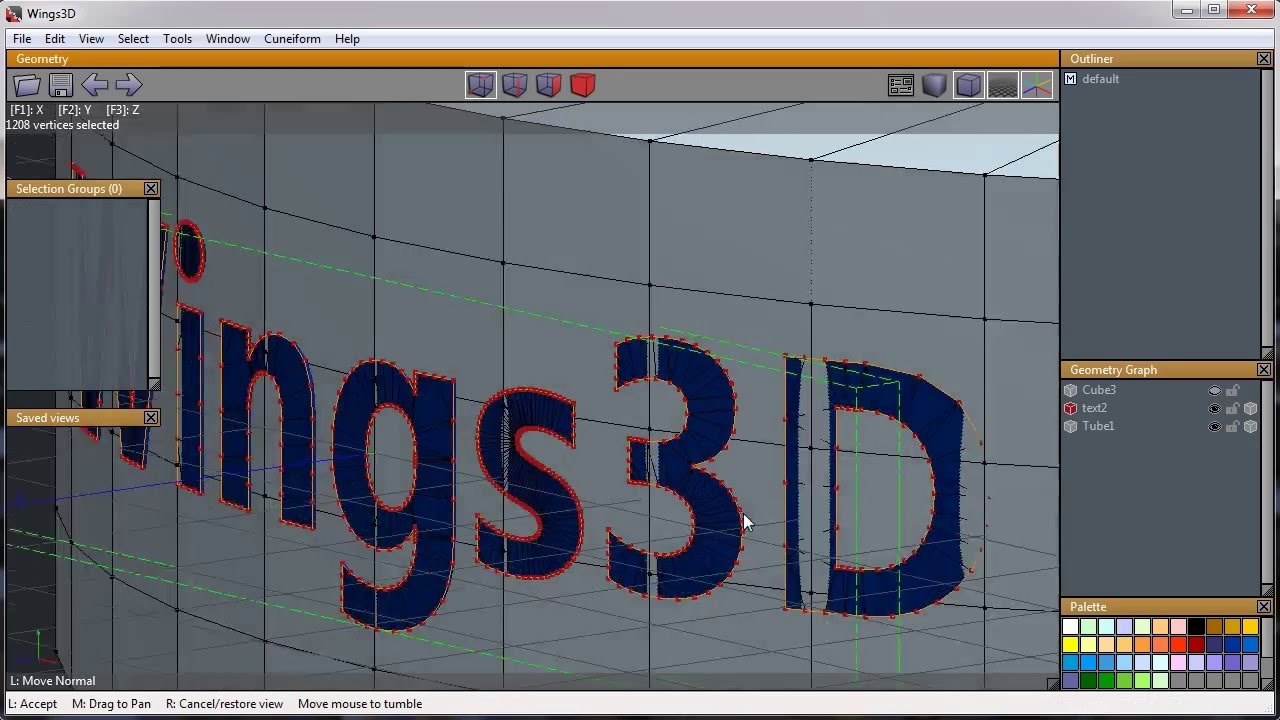Click the '[F3]: Z' axis hint

122,110
